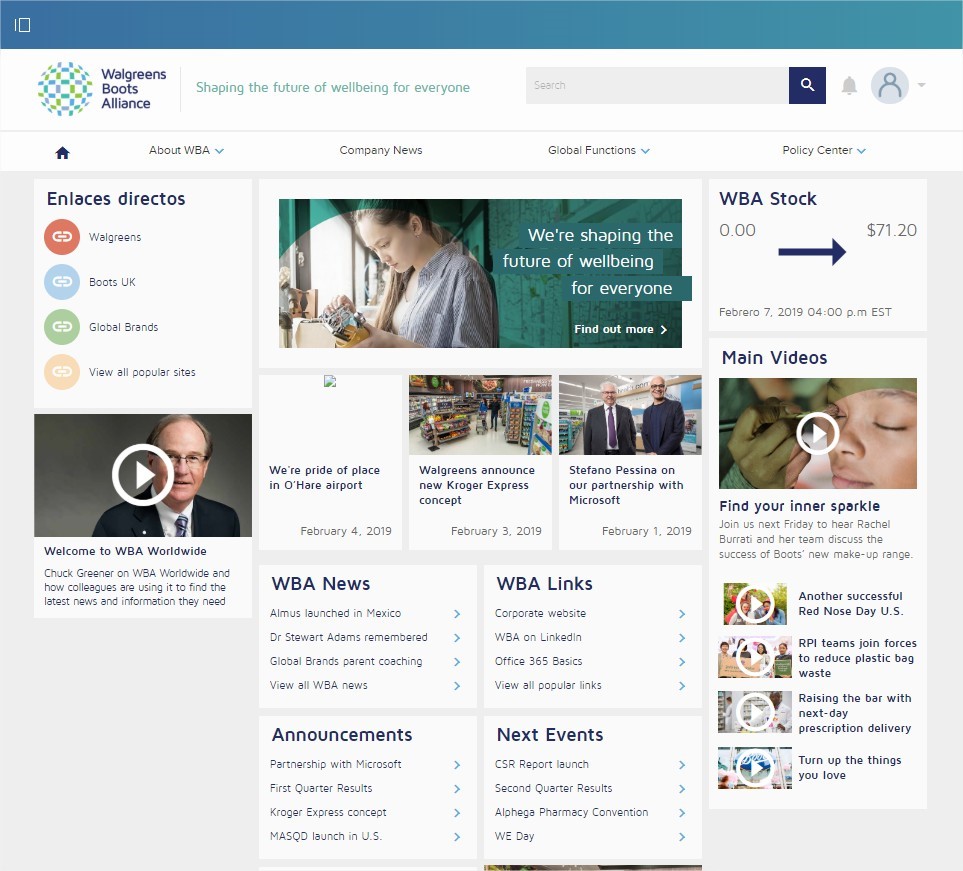The image size is (963, 871).
Task: Open the CSR Report launch event text
Action: (542, 764)
